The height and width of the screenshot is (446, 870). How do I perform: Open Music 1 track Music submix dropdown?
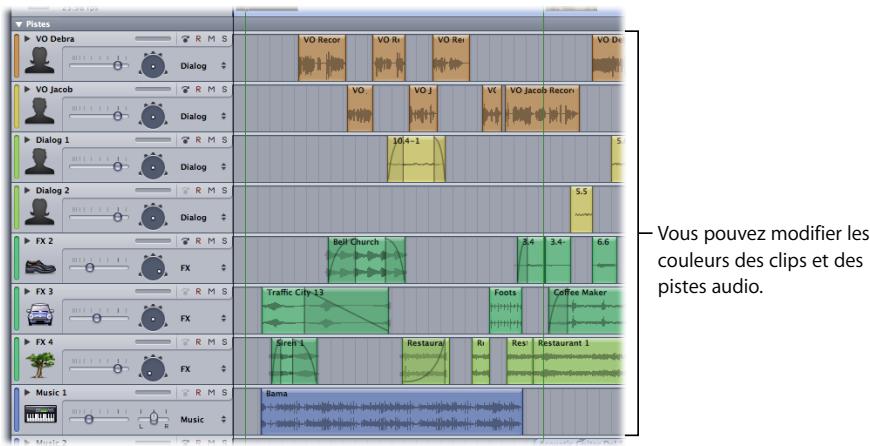(203, 419)
